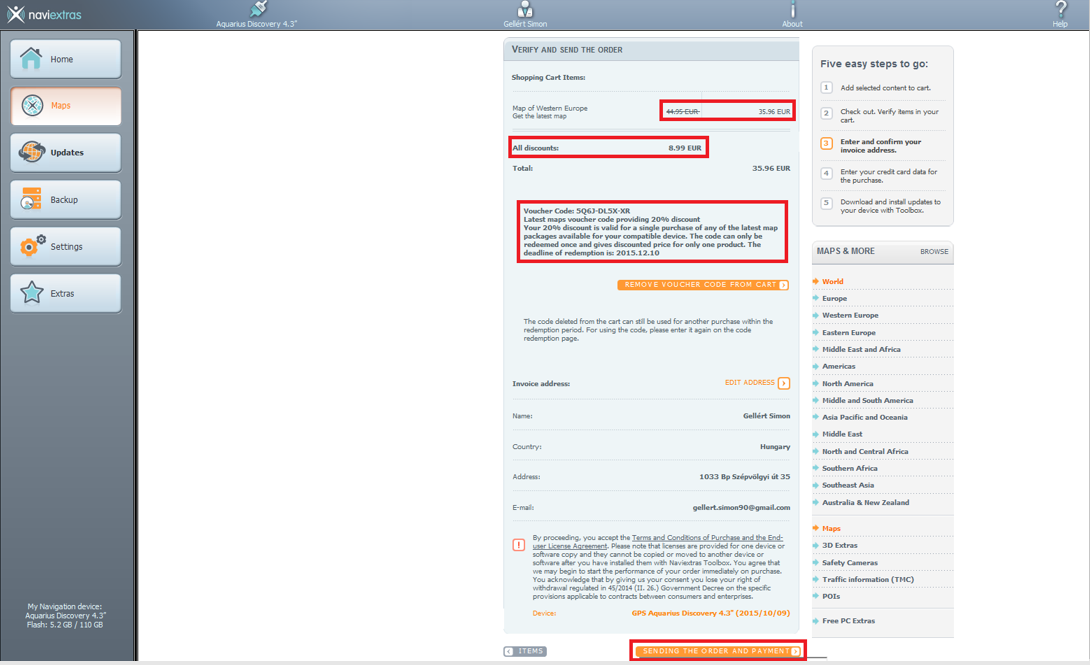Screen dimensions: 1090x665
Task: Open the Aquarius Discovery 4.3" device icon
Action: (x=257, y=10)
